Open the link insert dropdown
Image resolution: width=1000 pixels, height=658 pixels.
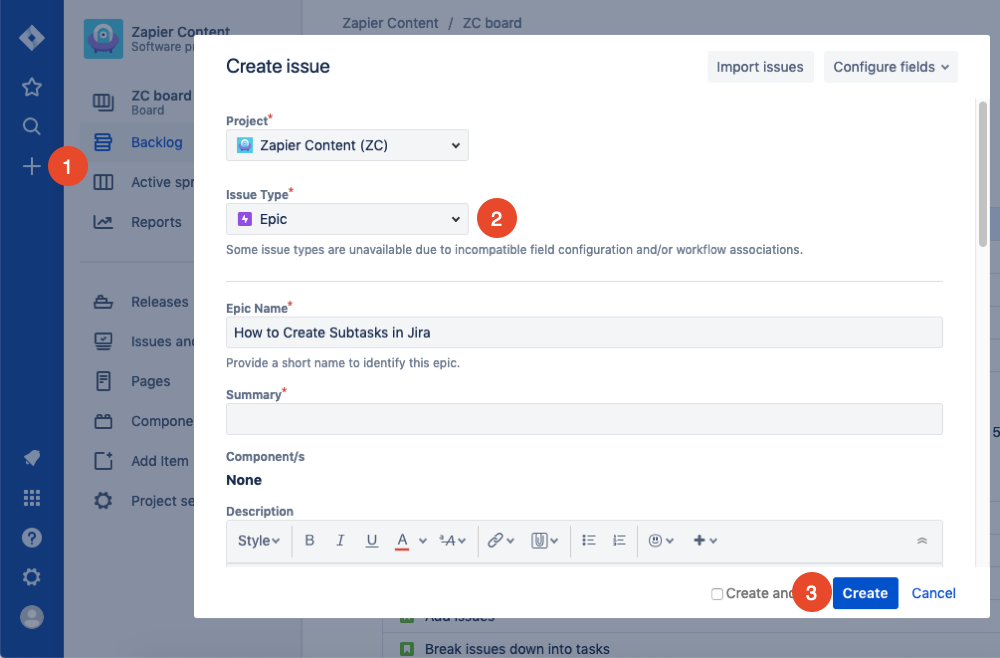[x=501, y=541]
